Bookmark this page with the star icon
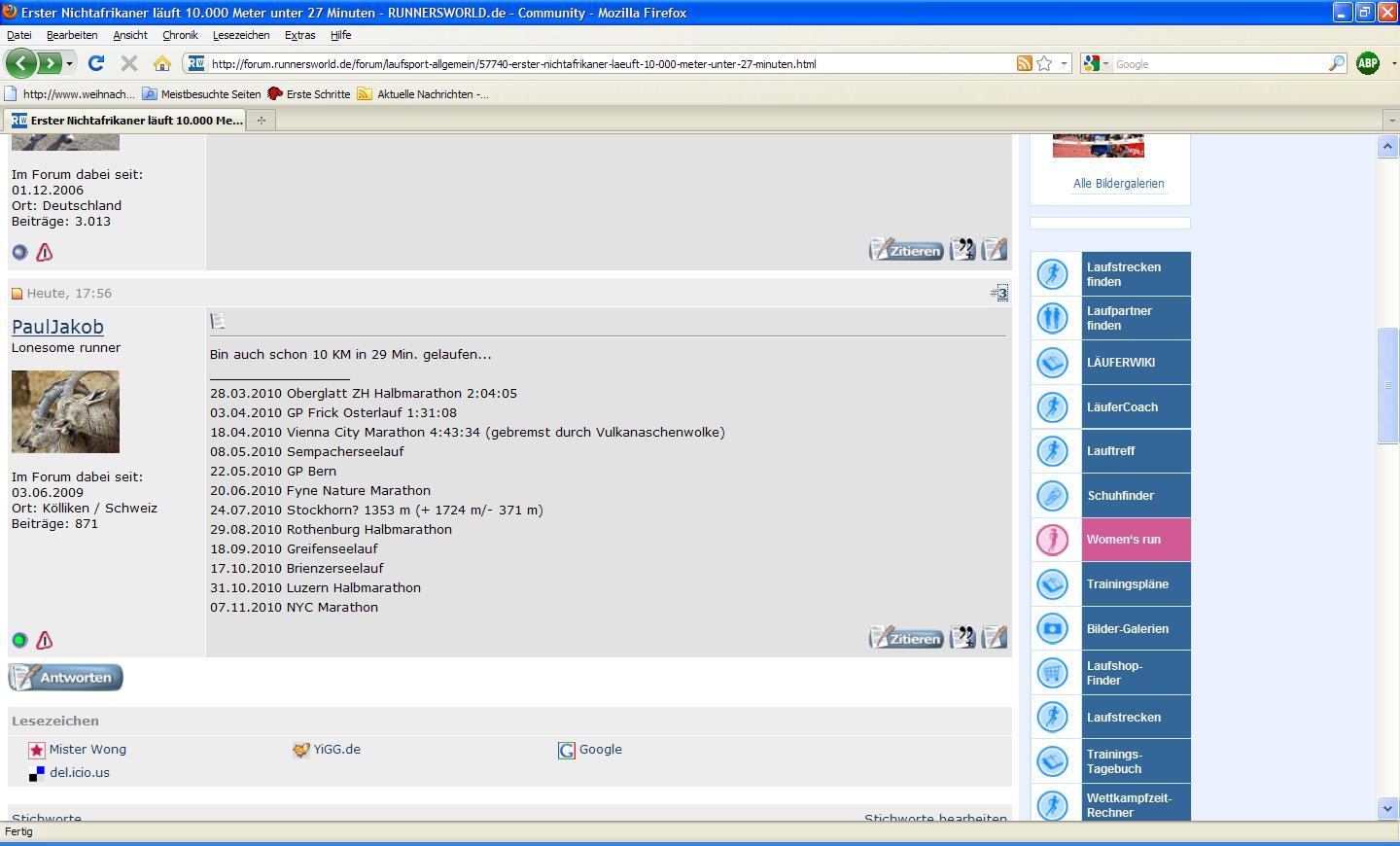Screen dimensions: 1400x846 pyautogui.click(x=1044, y=63)
